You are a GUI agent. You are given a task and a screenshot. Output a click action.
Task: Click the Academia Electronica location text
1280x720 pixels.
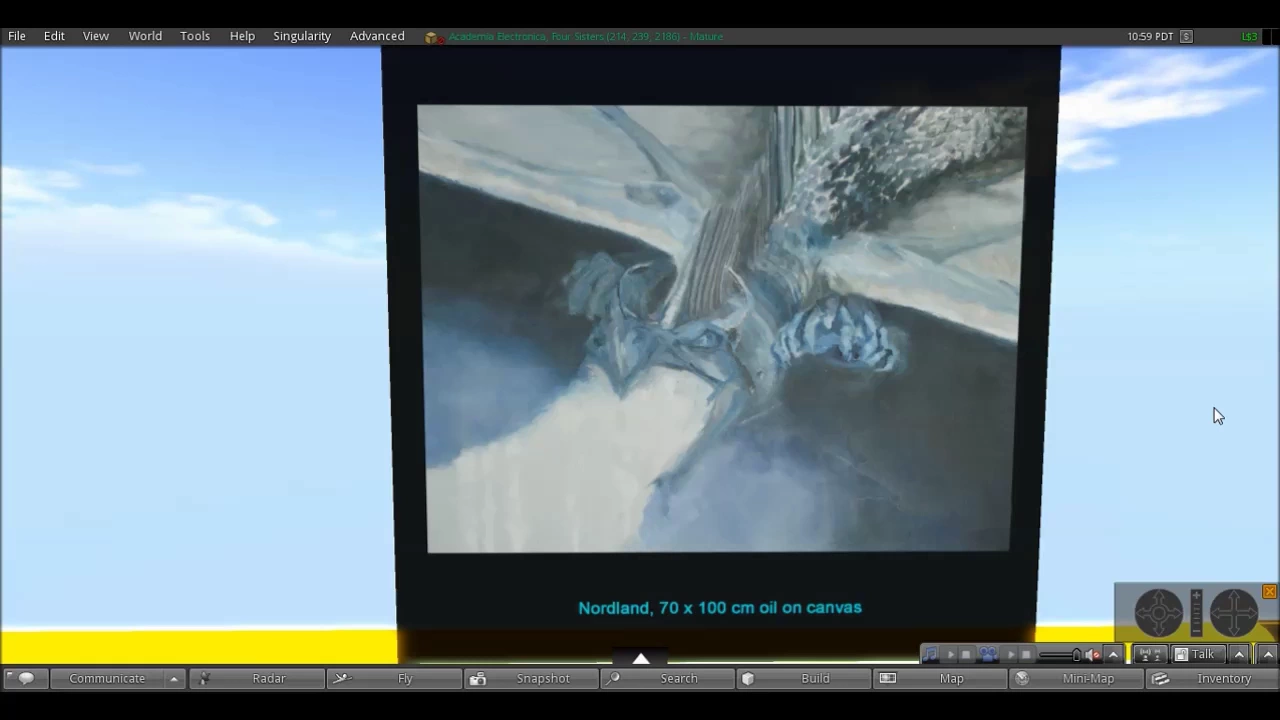coord(585,37)
